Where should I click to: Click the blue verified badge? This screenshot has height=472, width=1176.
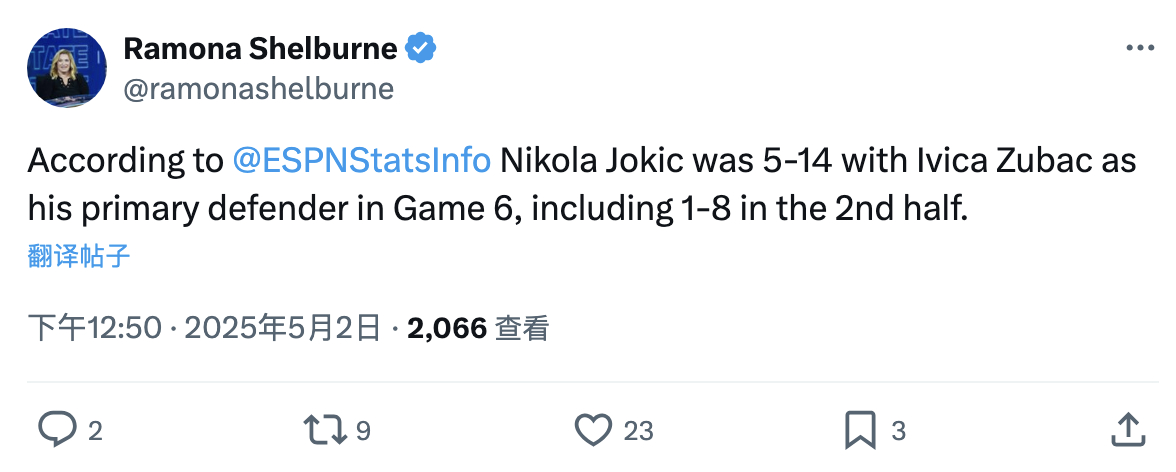(421, 49)
